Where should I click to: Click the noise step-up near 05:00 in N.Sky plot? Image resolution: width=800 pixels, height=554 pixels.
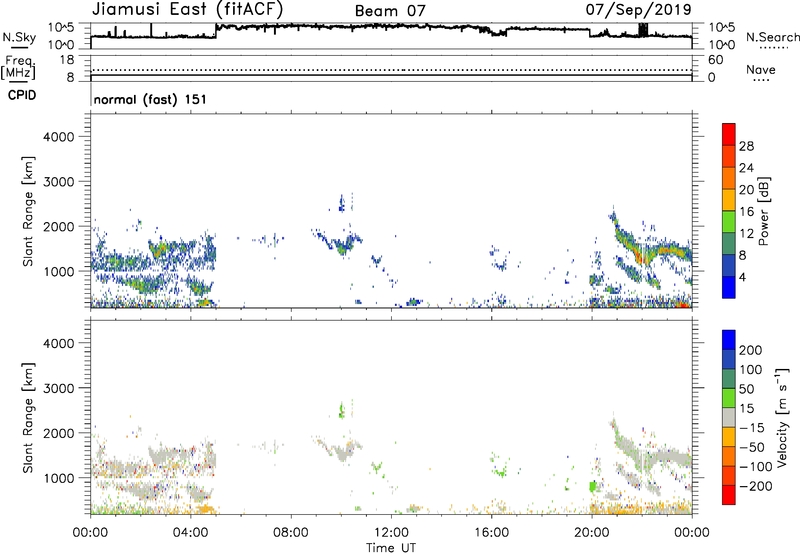tap(216, 31)
